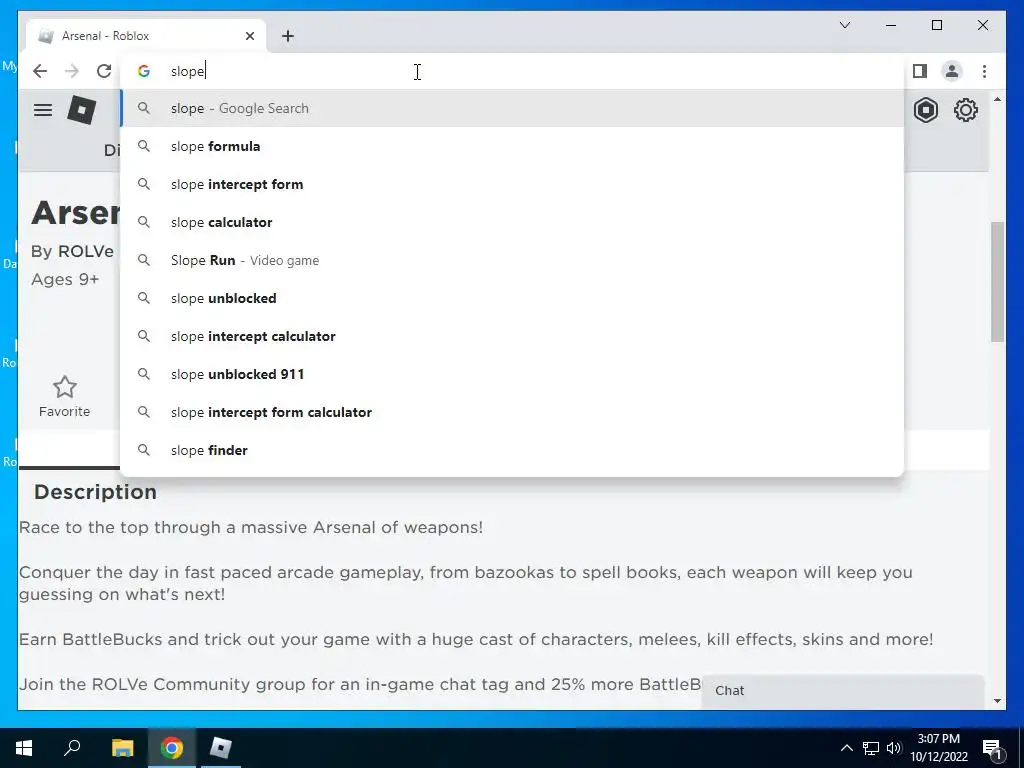Open the network icon in the system tray
The width and height of the screenshot is (1024, 768).
point(871,748)
